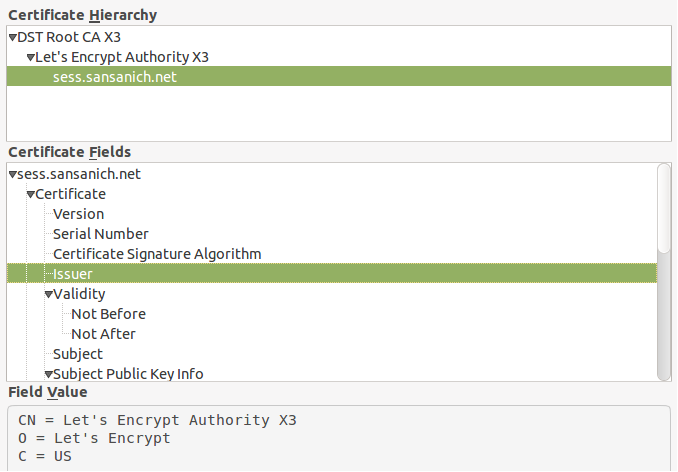Collapse the Validity node triangle
The width and height of the screenshot is (678, 472).
pos(49,295)
